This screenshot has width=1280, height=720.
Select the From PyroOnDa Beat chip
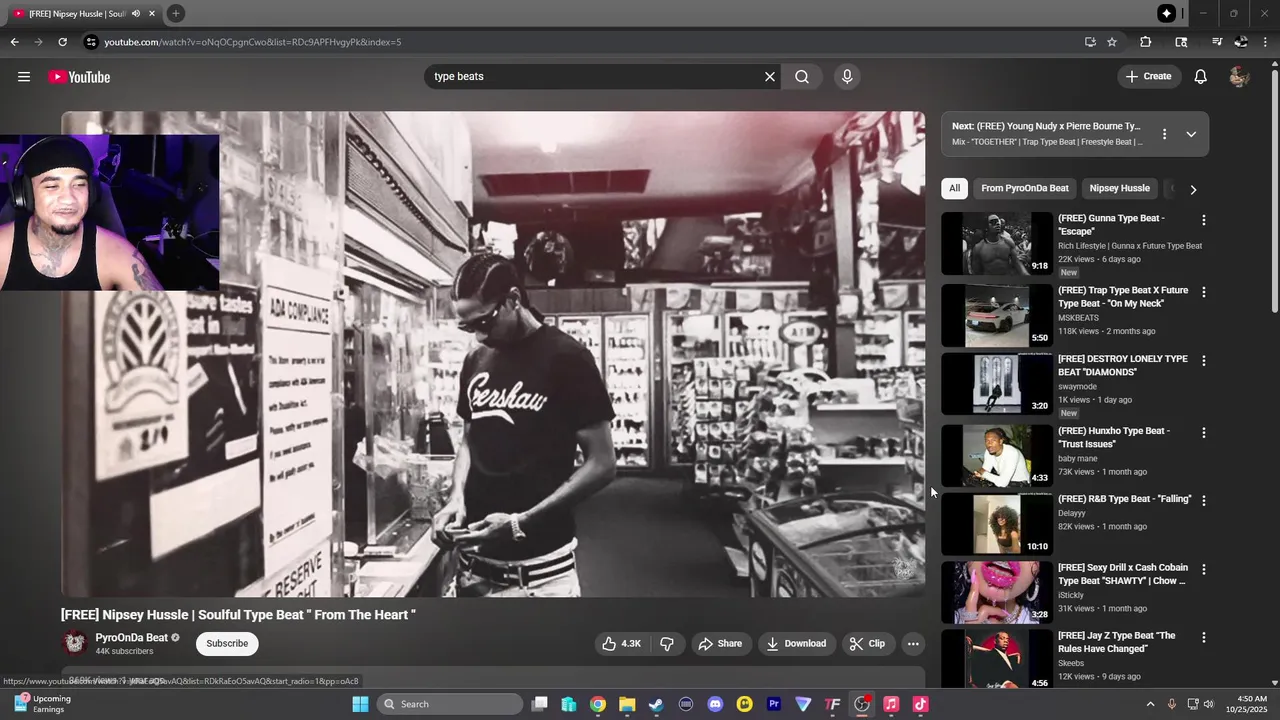click(1025, 188)
